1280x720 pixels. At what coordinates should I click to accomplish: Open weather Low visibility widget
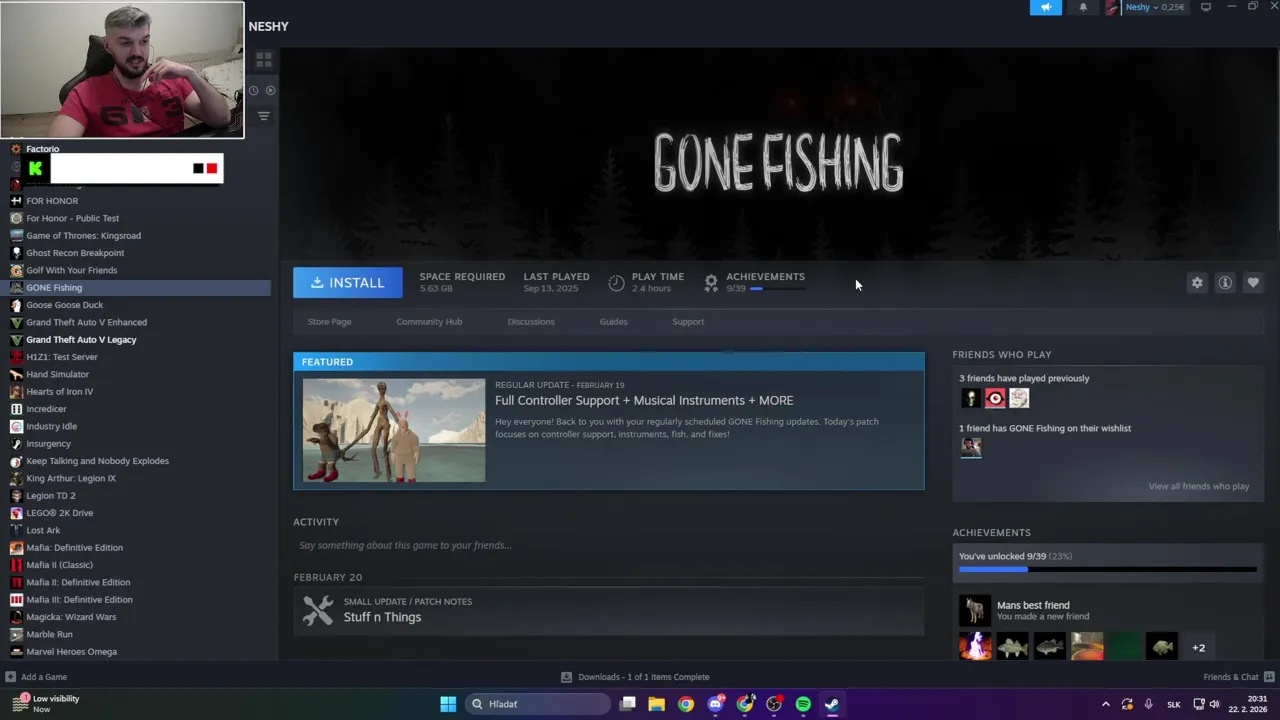click(x=46, y=704)
